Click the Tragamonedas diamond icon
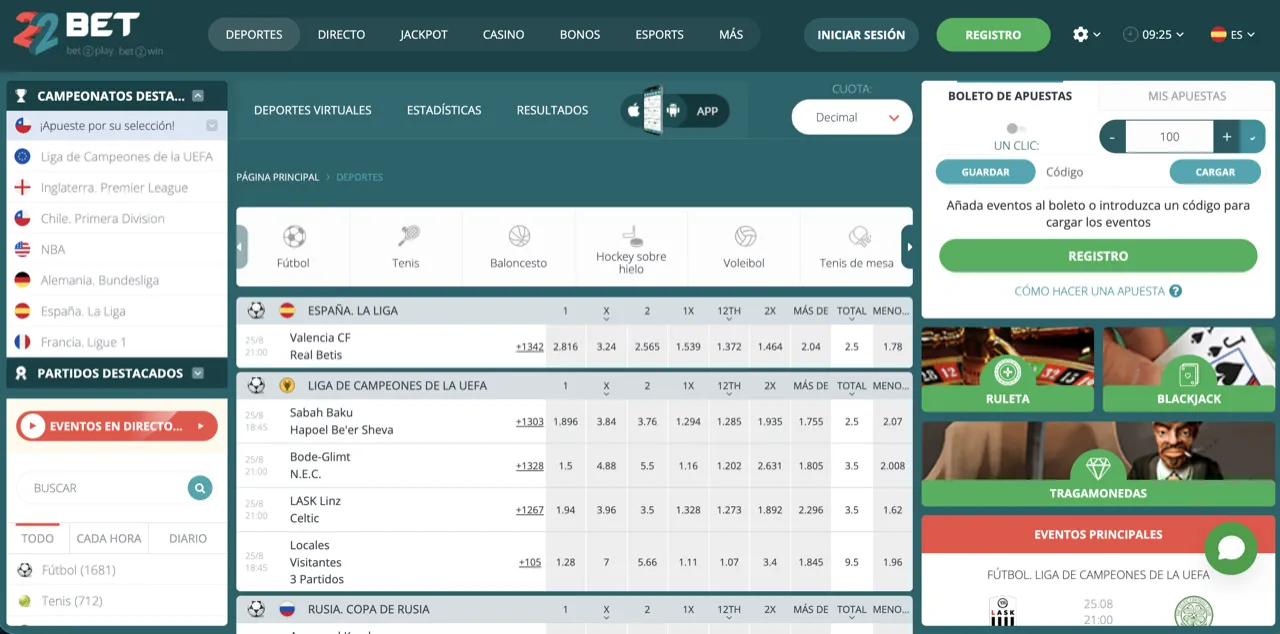The height and width of the screenshot is (634, 1280). [1098, 467]
